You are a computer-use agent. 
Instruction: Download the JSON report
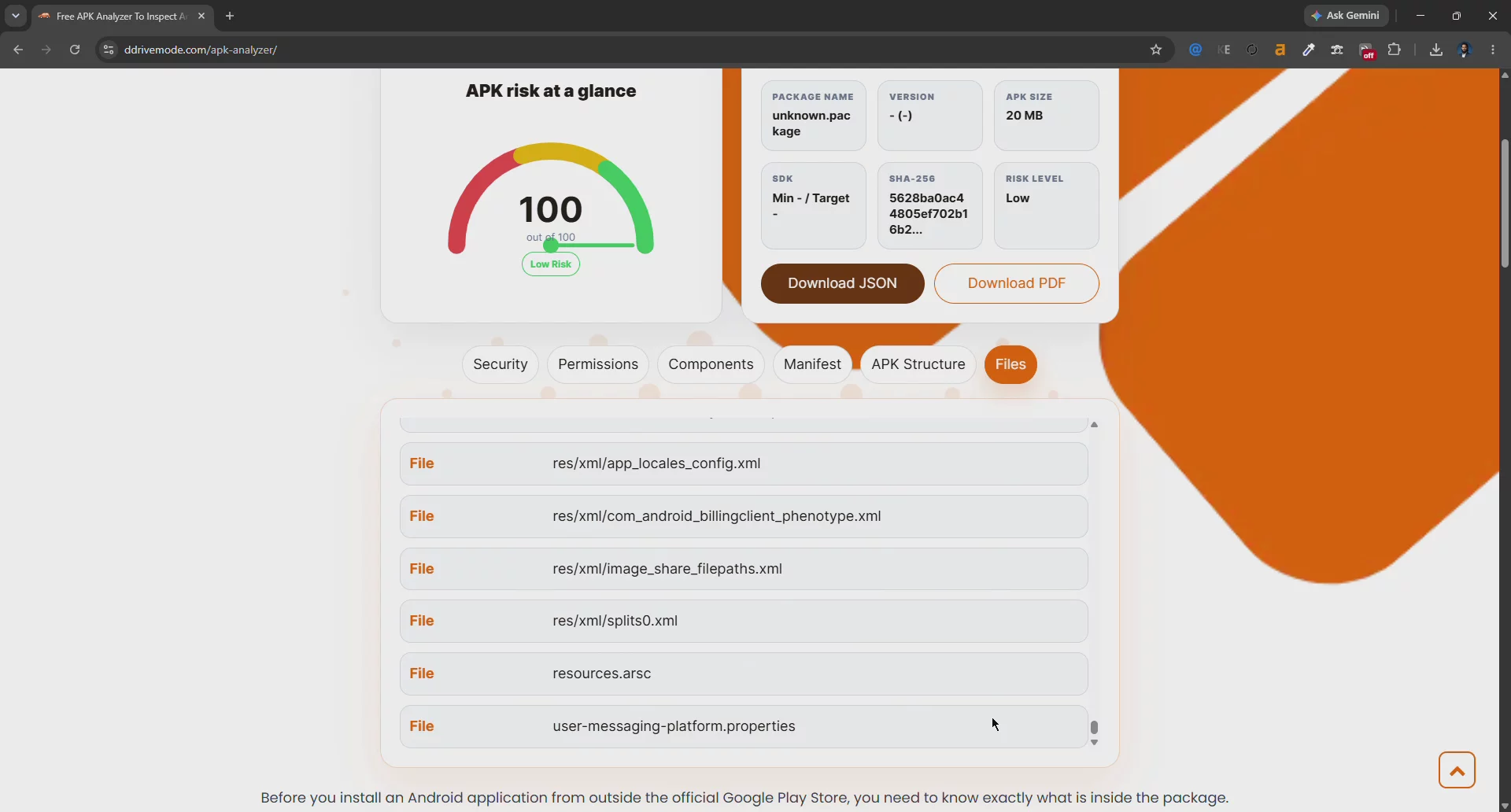point(842,283)
